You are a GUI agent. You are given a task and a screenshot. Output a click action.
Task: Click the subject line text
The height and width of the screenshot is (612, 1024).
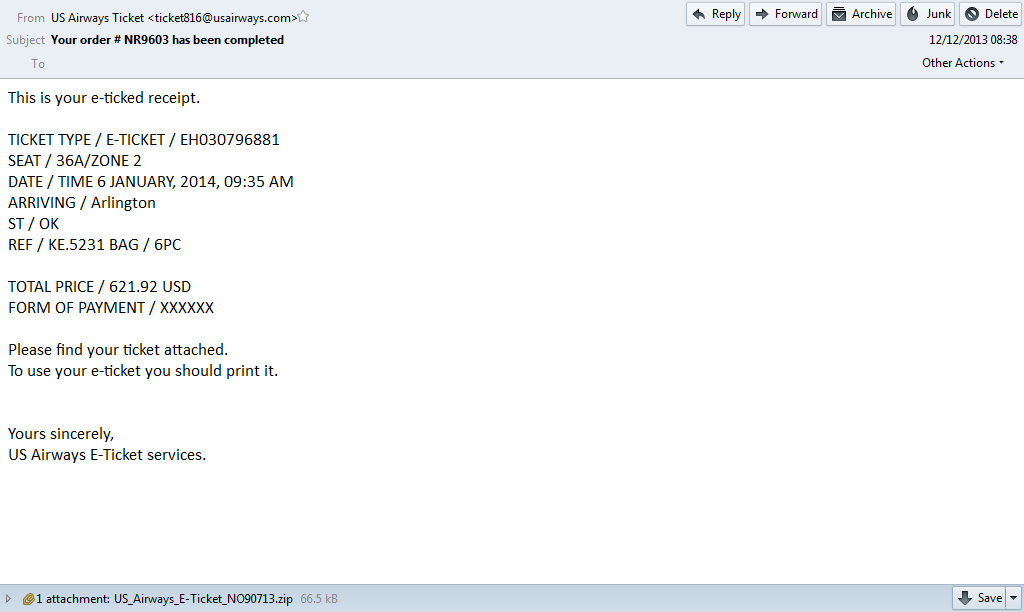[167, 40]
